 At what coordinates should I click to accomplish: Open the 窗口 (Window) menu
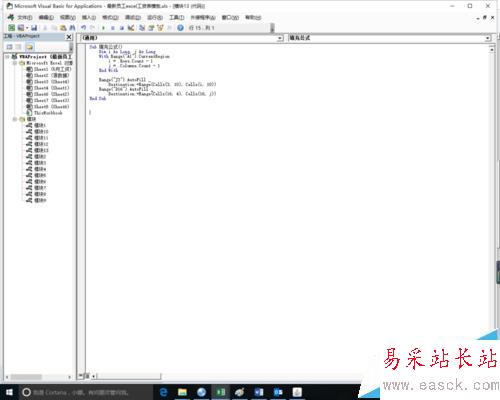click(230, 17)
